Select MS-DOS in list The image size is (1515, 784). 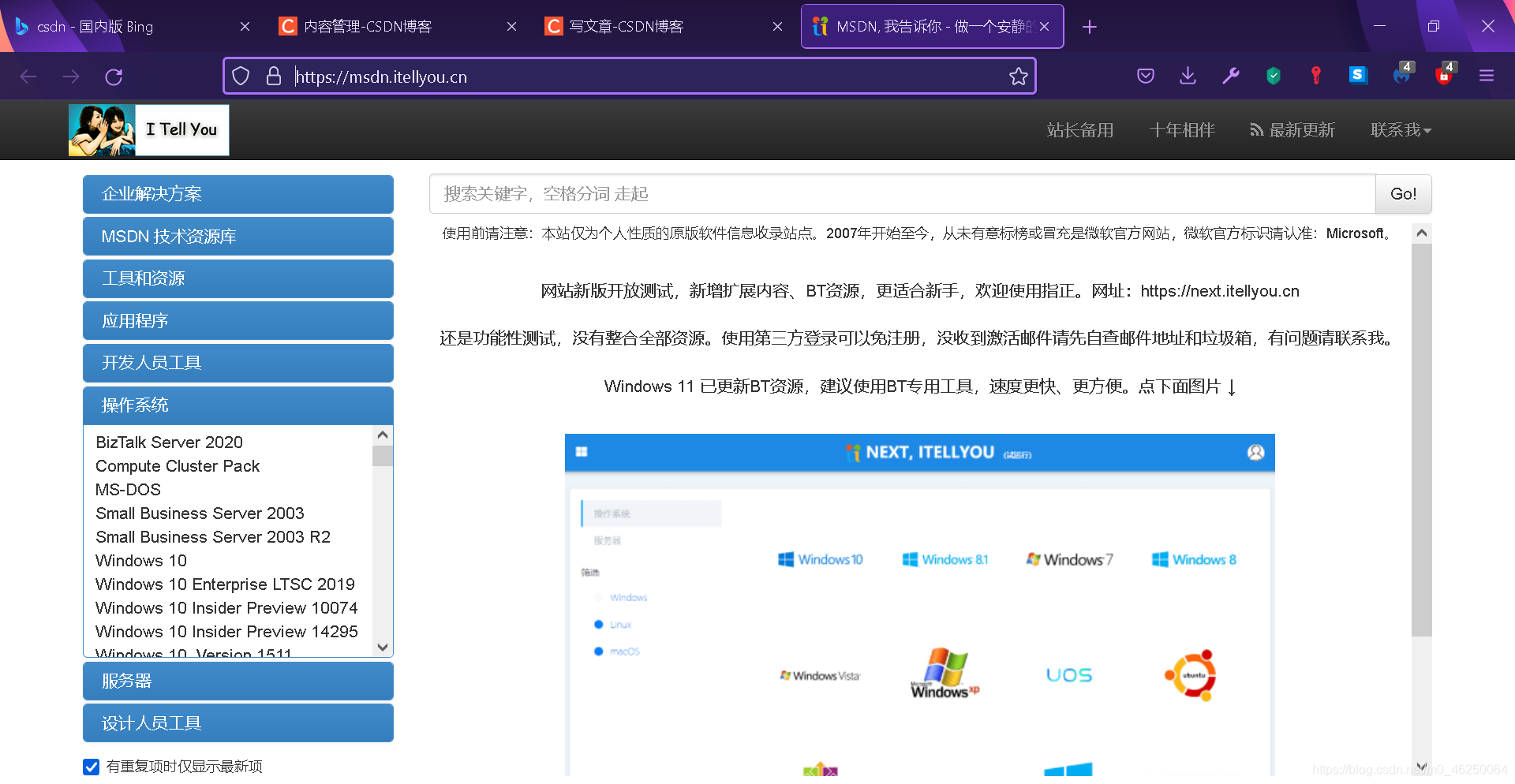(x=128, y=490)
